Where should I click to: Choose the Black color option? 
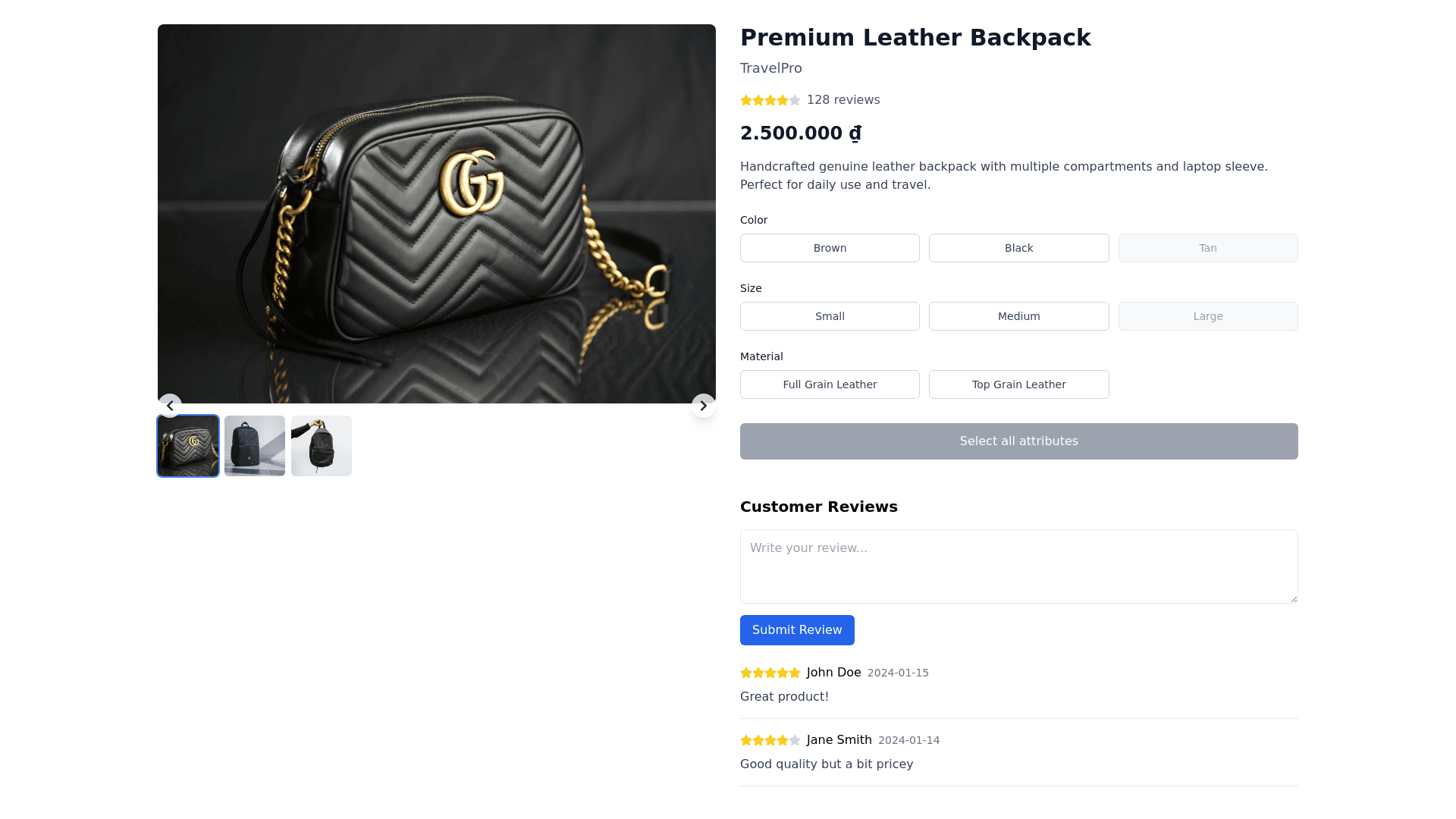pos(1018,248)
